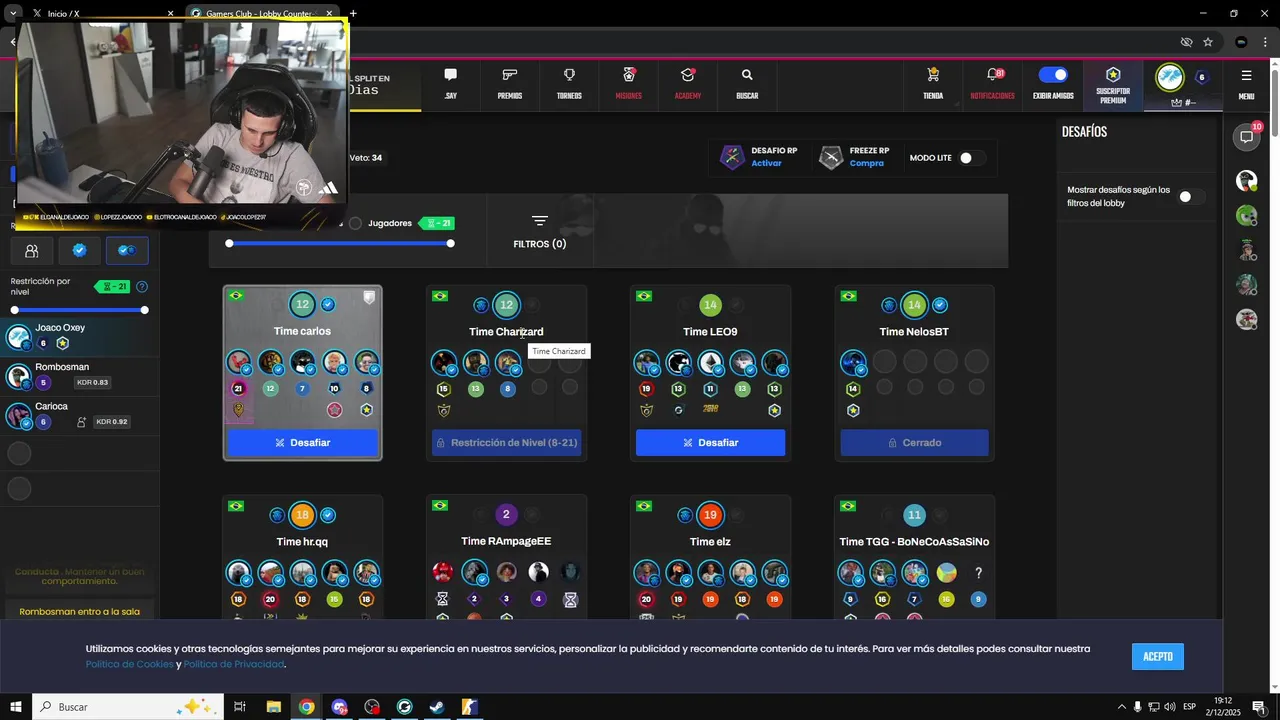The image size is (1280, 720).
Task: Bookmark this page with the star icon
Action: (1208, 42)
